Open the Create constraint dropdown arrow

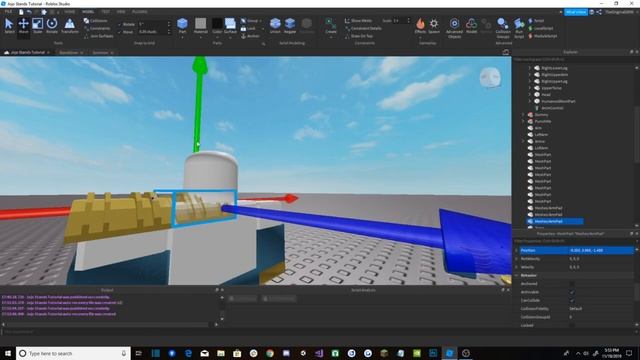(331, 38)
